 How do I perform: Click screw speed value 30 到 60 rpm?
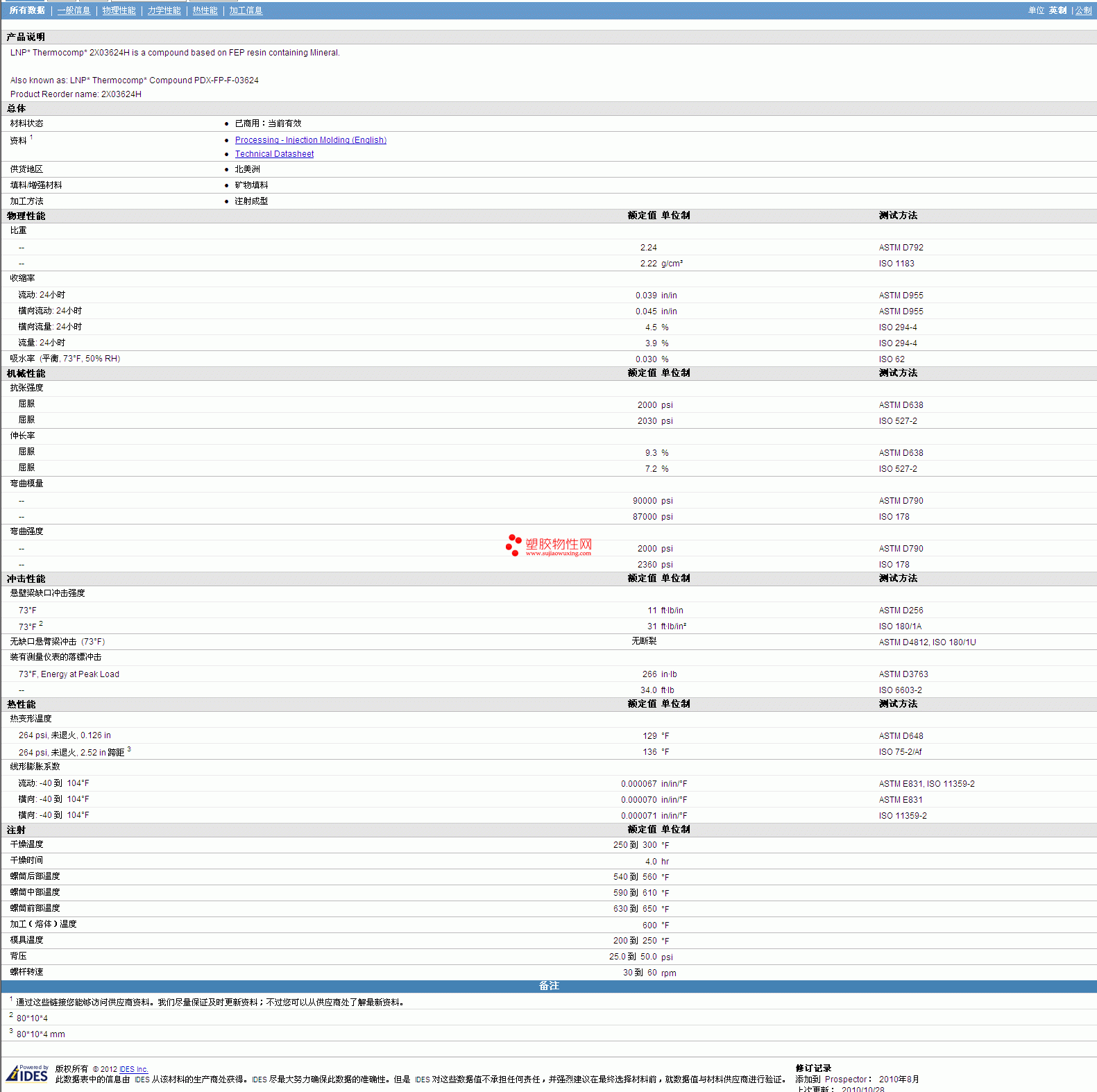649,973
